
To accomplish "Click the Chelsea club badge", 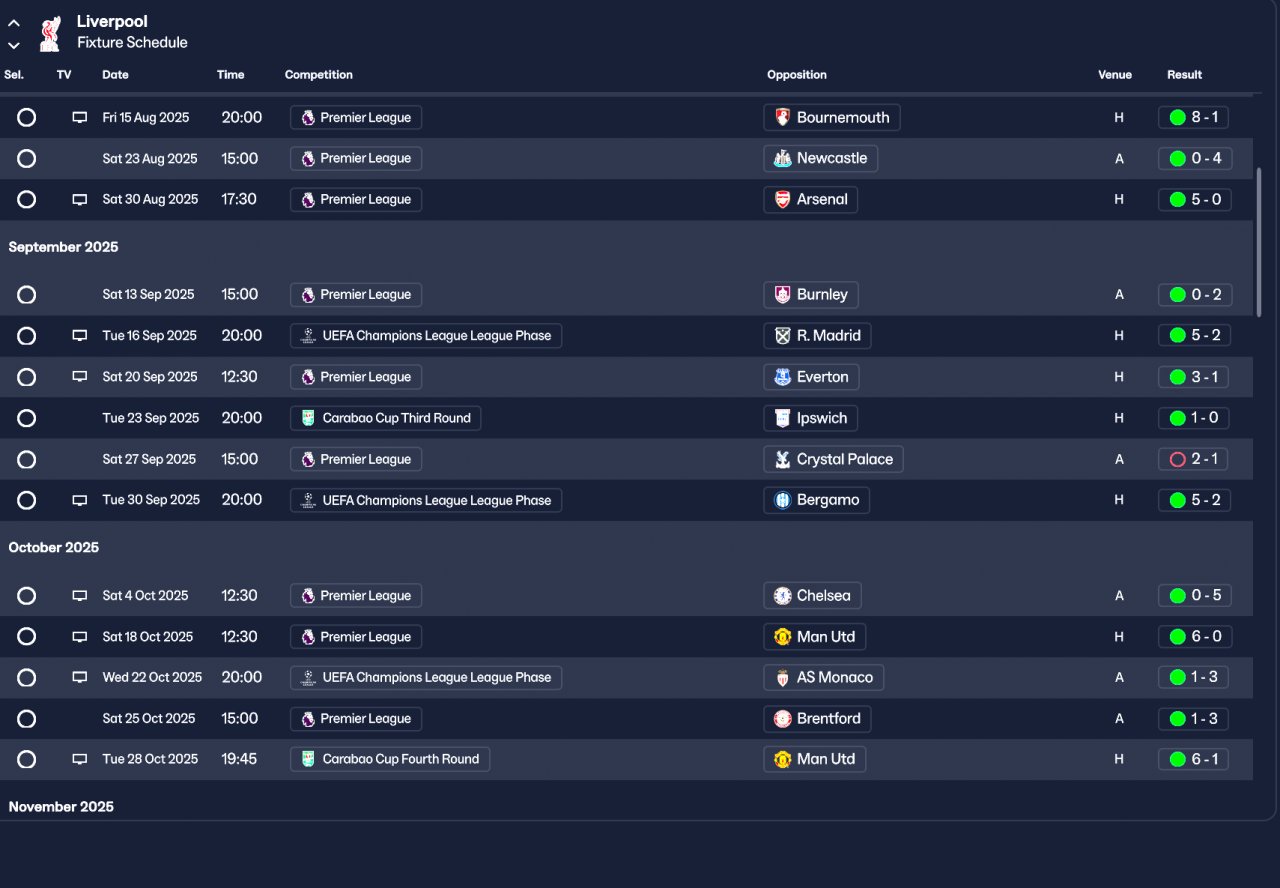I will point(783,596).
